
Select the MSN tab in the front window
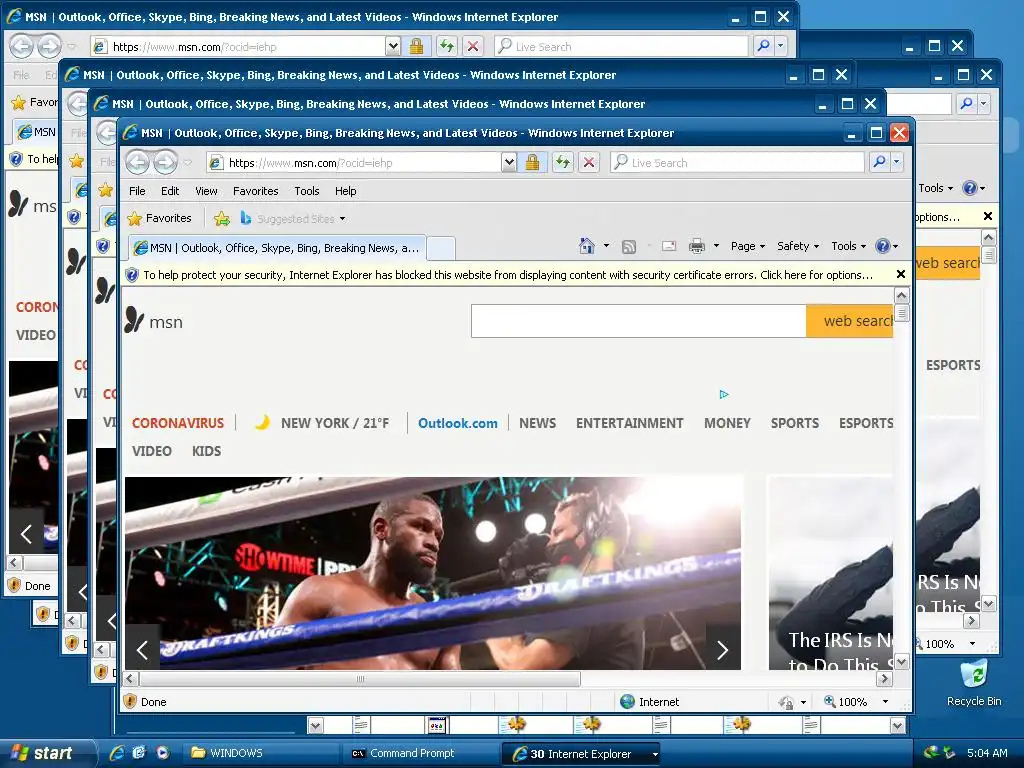(277, 248)
